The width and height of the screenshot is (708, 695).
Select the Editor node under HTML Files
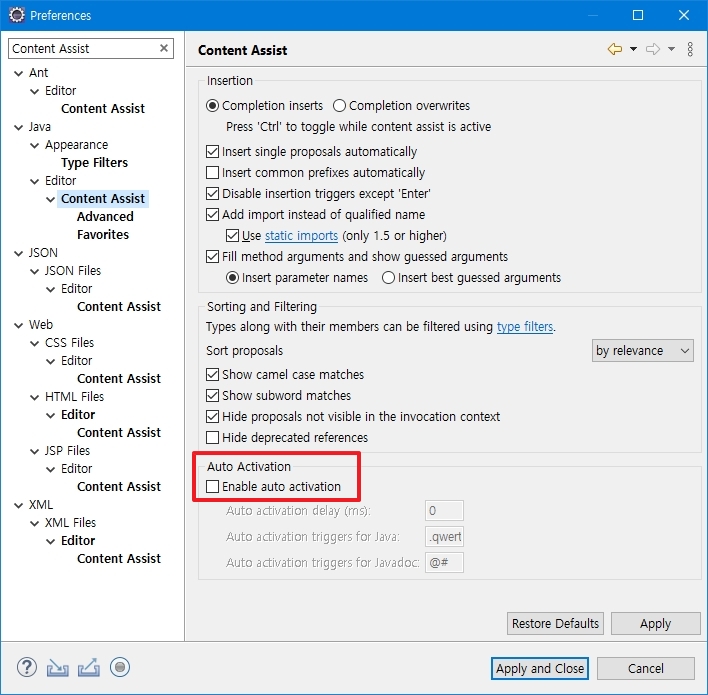point(78,415)
